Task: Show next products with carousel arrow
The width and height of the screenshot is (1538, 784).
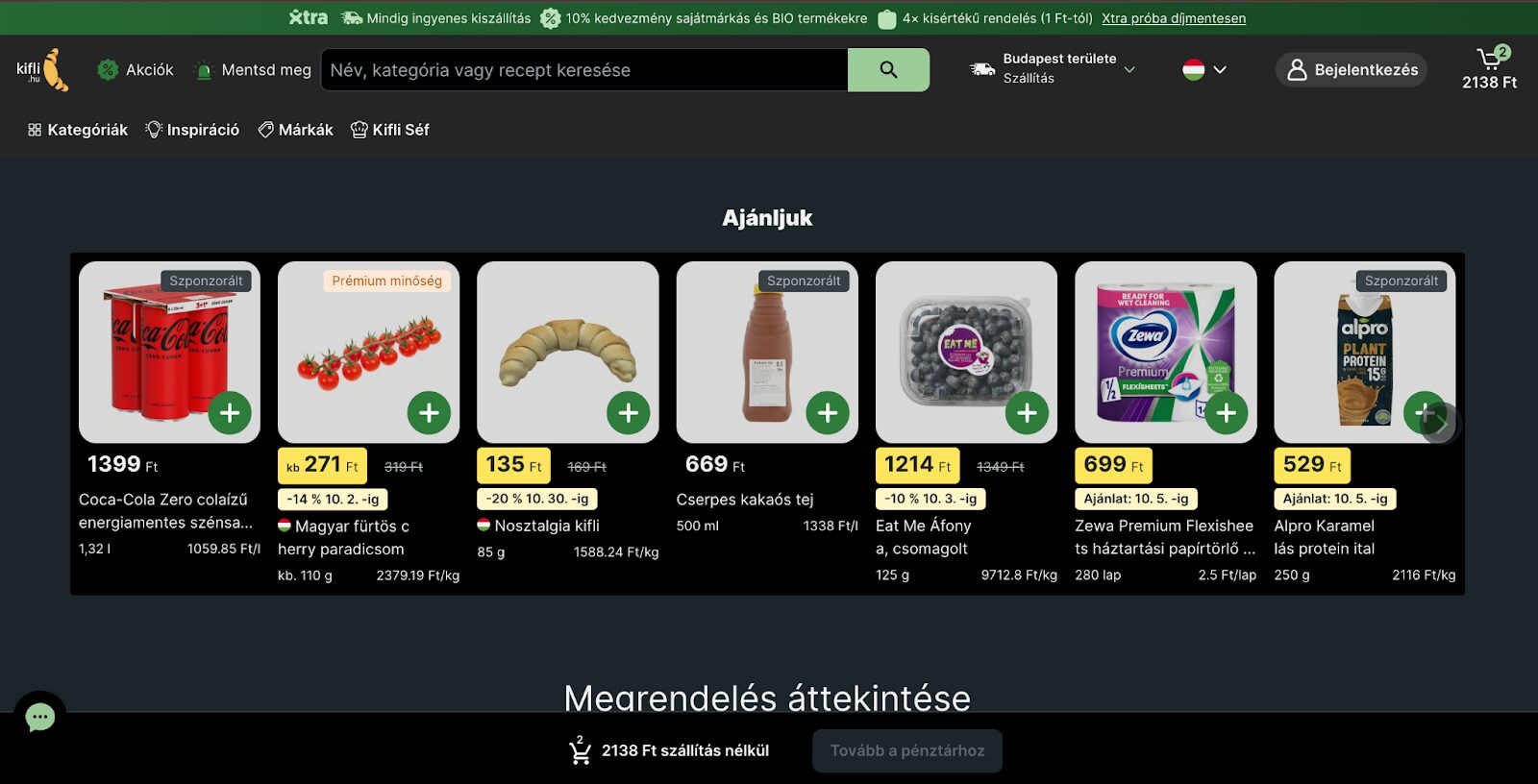Action: [x=1439, y=423]
